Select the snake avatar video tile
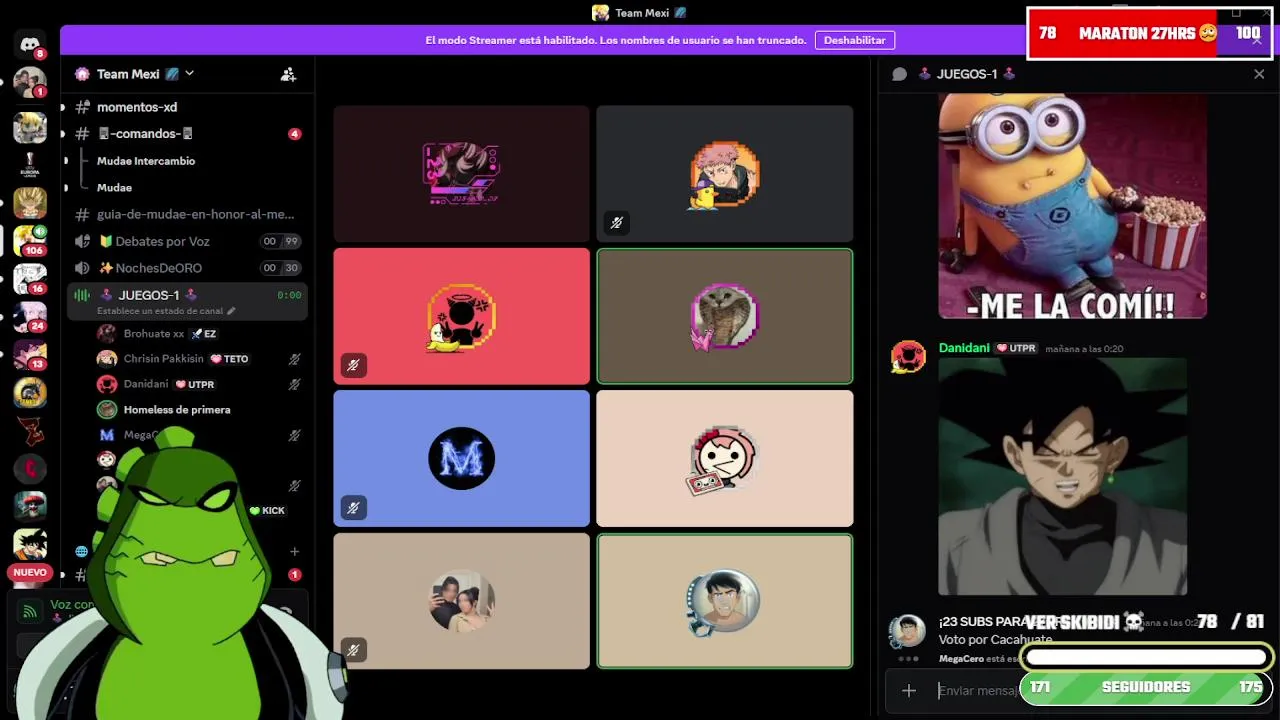This screenshot has width=1280, height=720. (x=725, y=316)
